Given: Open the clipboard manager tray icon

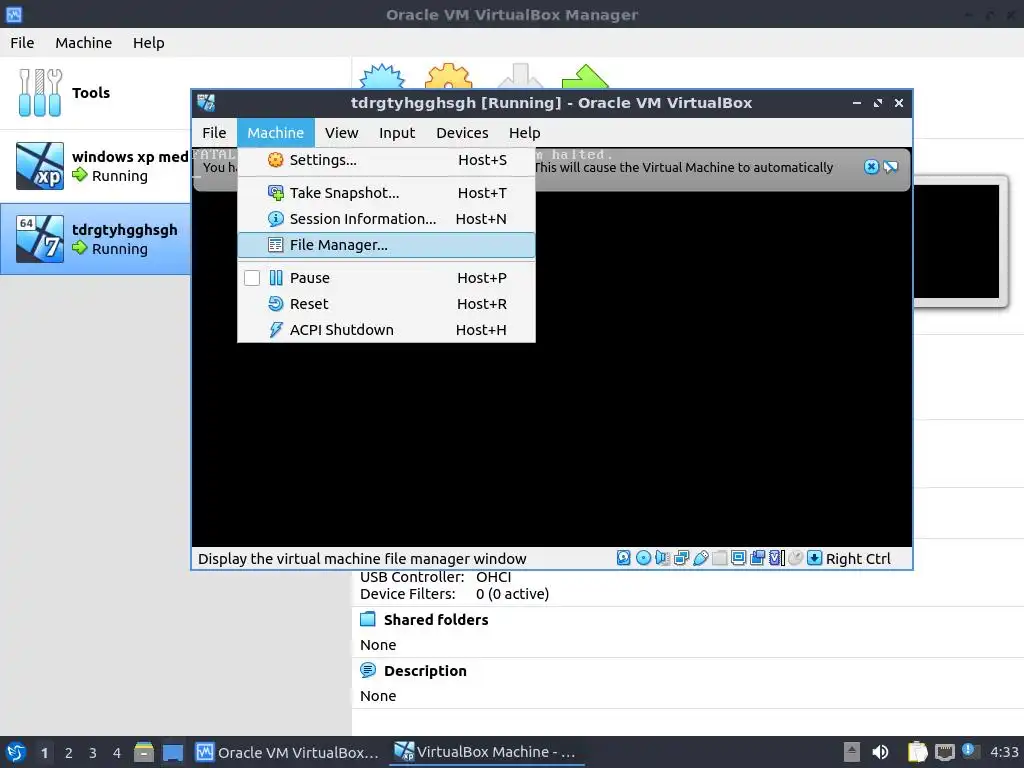Looking at the screenshot, I should 917,752.
